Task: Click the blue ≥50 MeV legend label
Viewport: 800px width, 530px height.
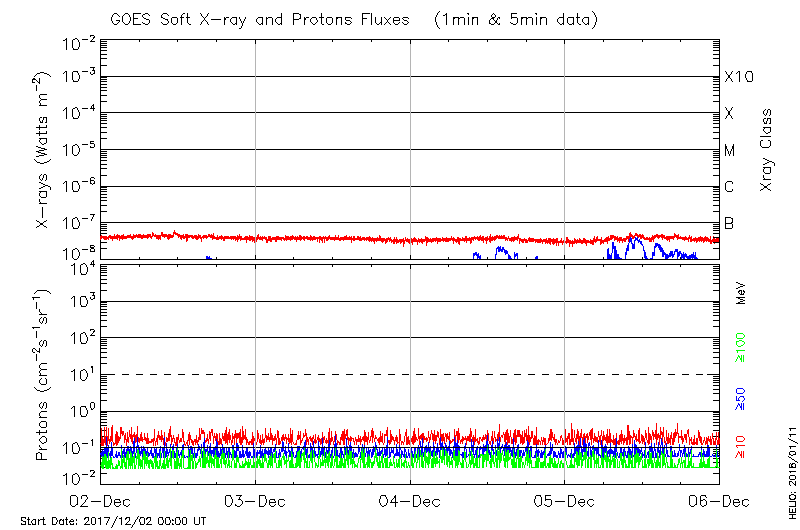Action: tap(741, 398)
